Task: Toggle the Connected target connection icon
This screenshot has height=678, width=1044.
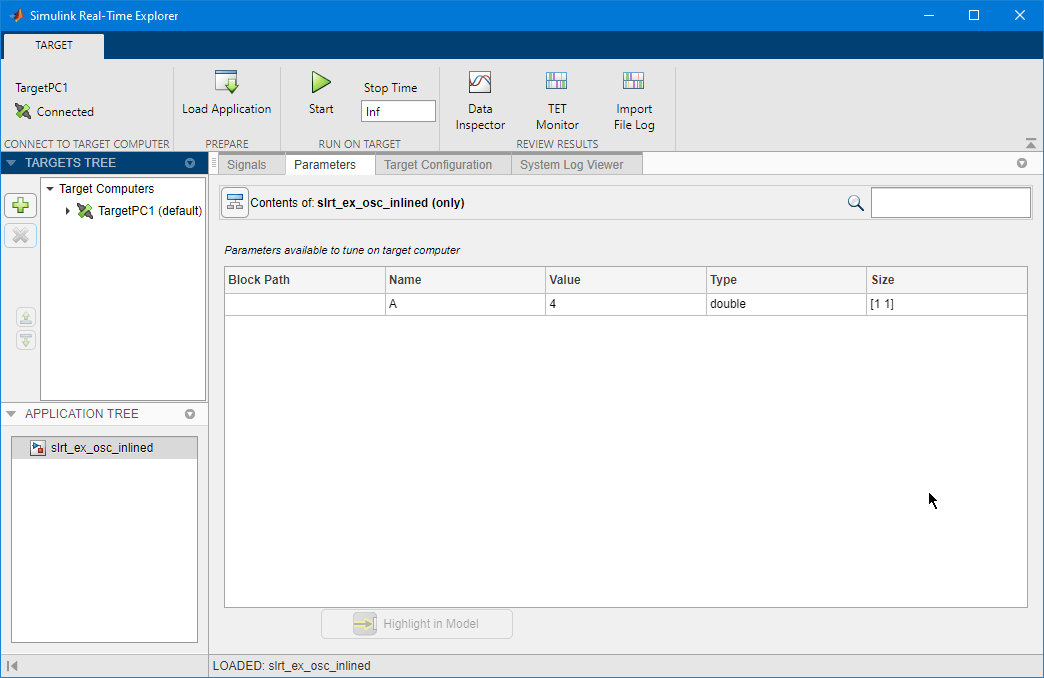Action: click(x=23, y=111)
